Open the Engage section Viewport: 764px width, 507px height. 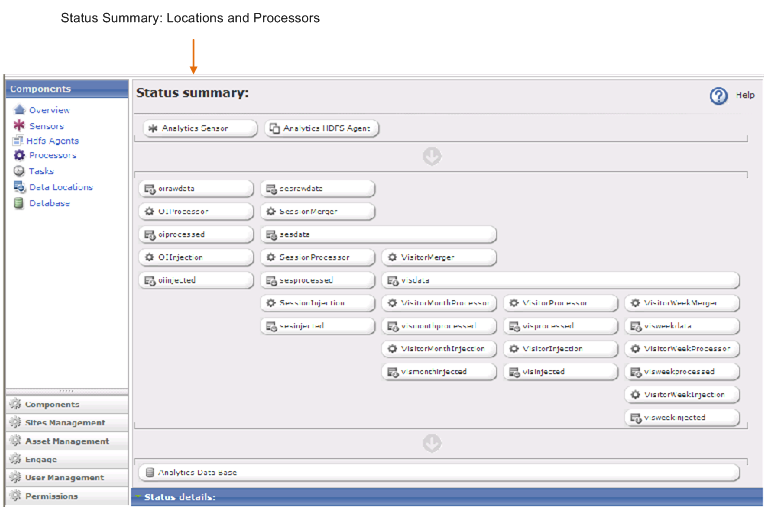[67, 459]
